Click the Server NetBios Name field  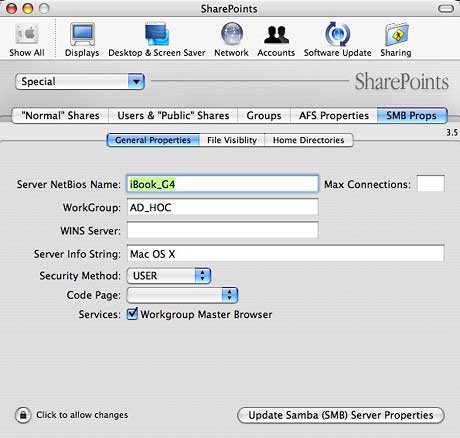[x=222, y=184]
